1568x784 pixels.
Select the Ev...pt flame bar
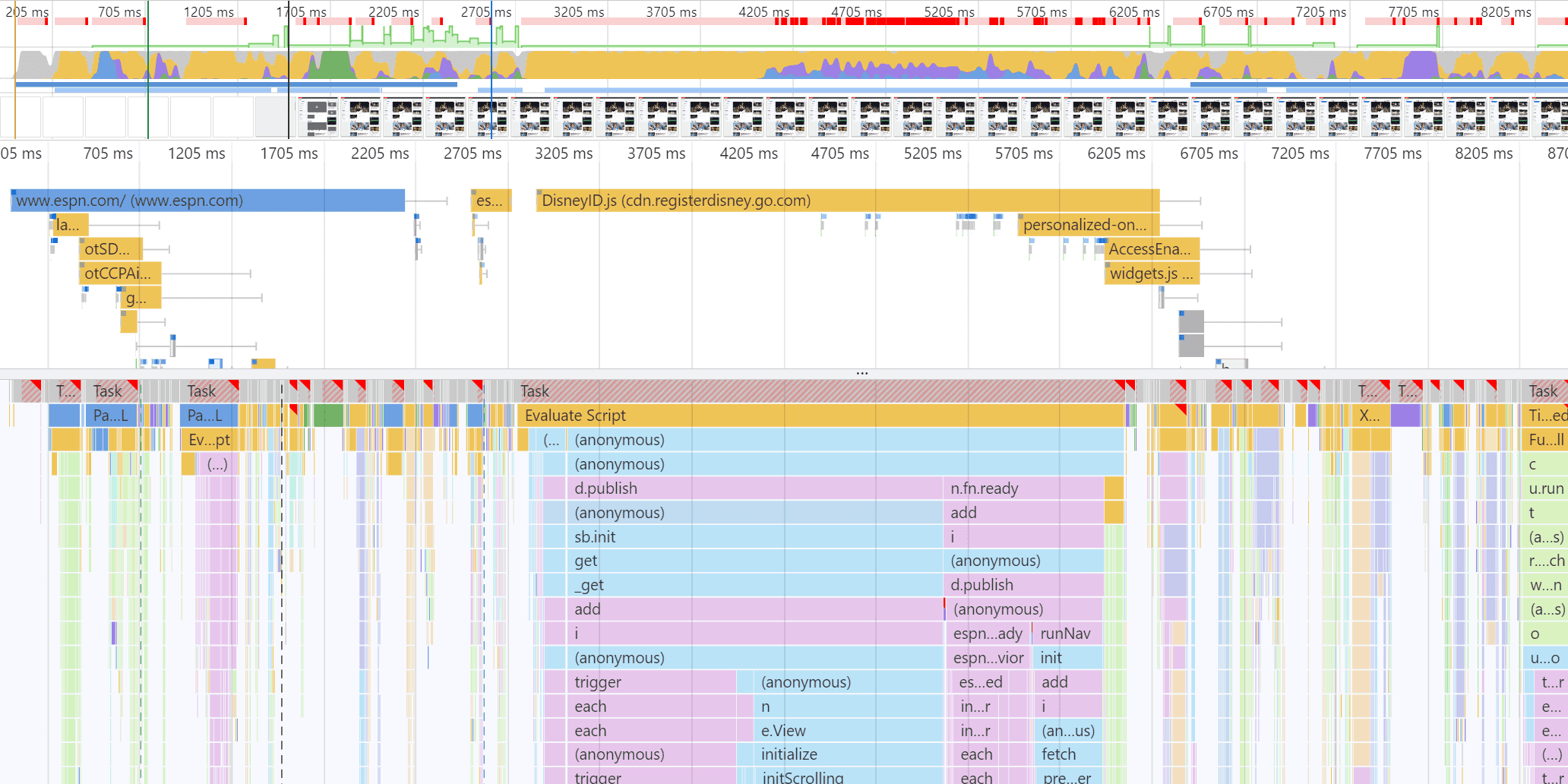pyautogui.click(x=209, y=440)
